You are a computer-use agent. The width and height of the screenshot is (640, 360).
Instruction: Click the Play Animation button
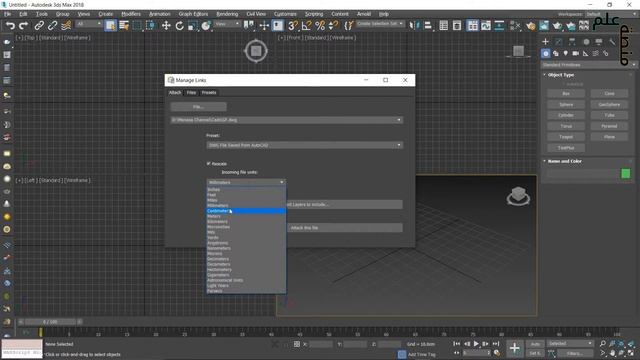point(476,344)
